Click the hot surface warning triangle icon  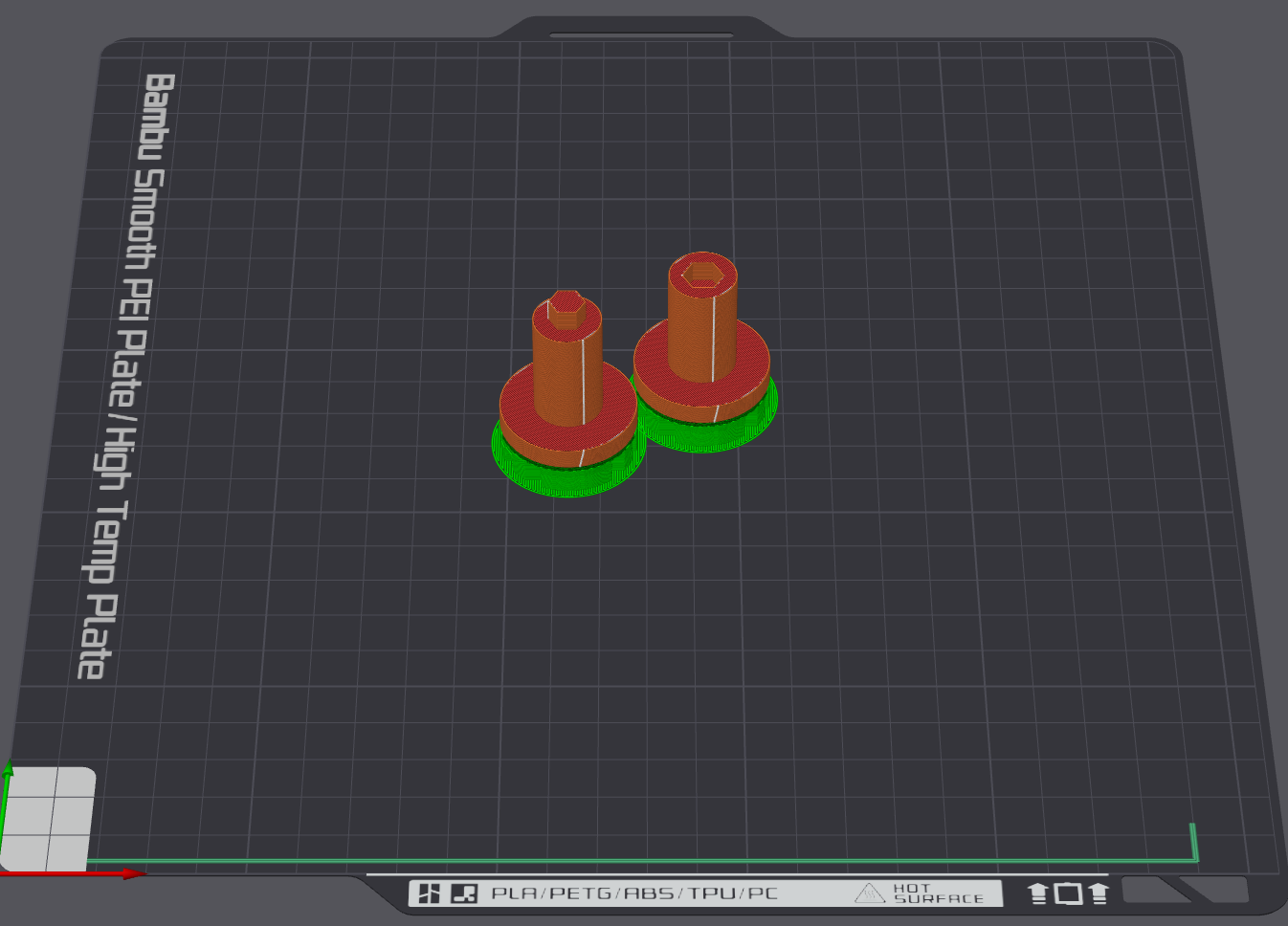[869, 893]
